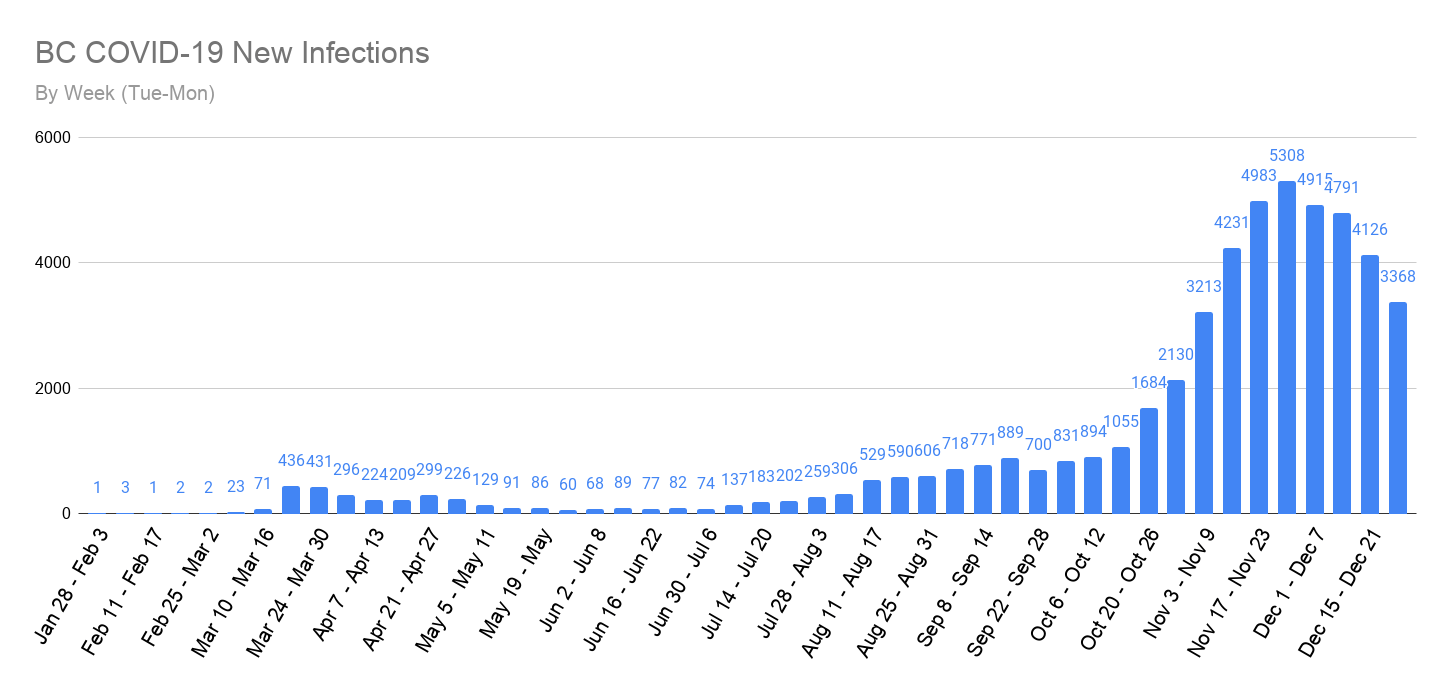Click the data label 4791
Image resolution: width=1451 pixels, height=690 pixels.
coord(1342,187)
